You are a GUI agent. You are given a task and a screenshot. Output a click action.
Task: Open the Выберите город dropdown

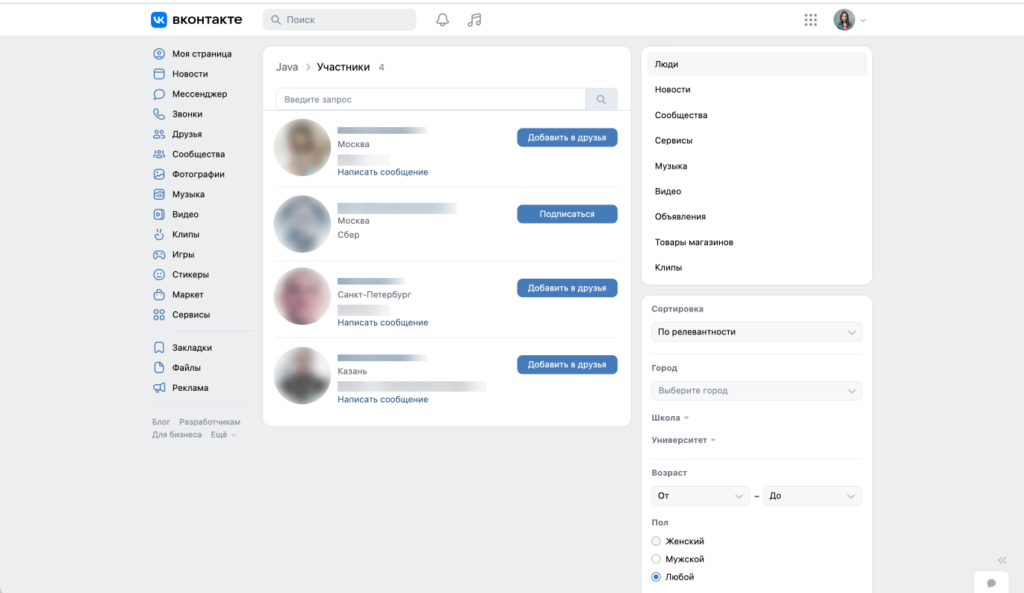pos(756,391)
